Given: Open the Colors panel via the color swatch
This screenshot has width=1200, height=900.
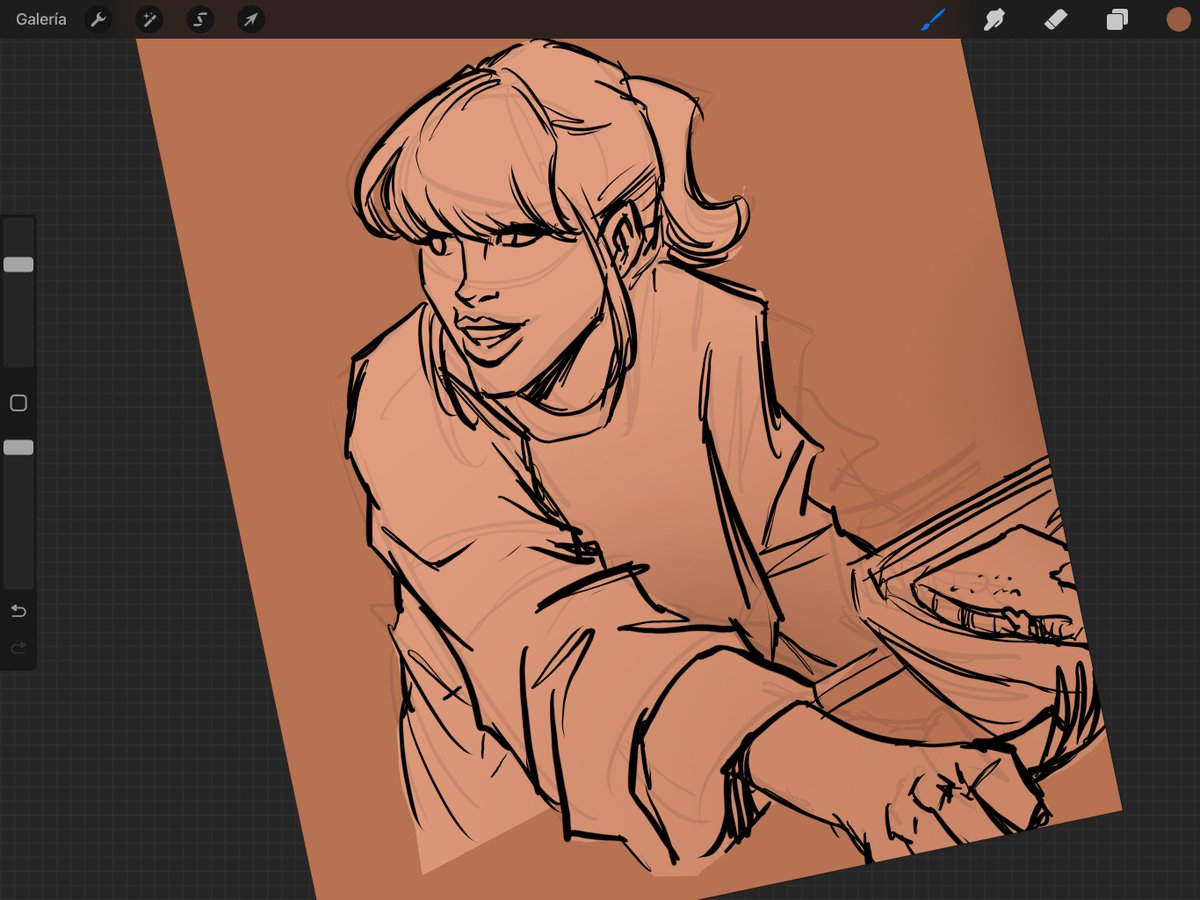Looking at the screenshot, I should point(1178,19).
